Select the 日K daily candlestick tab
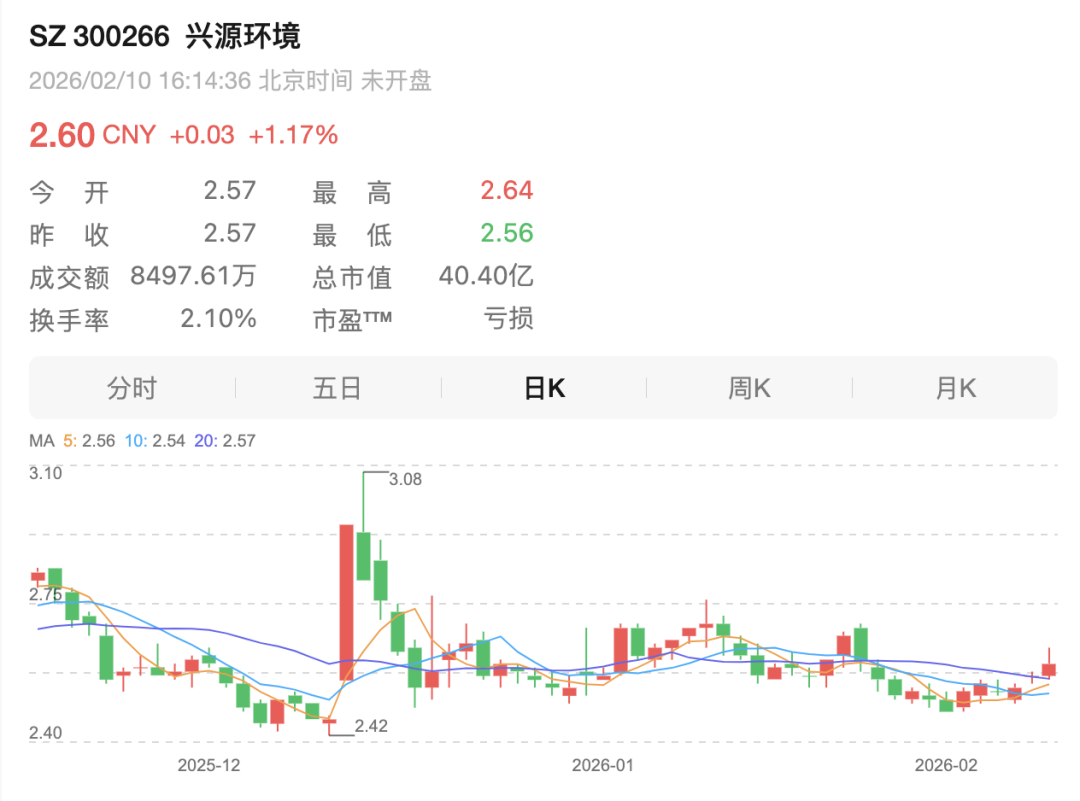Image resolution: width=1080 pixels, height=801 pixels. coord(544,388)
